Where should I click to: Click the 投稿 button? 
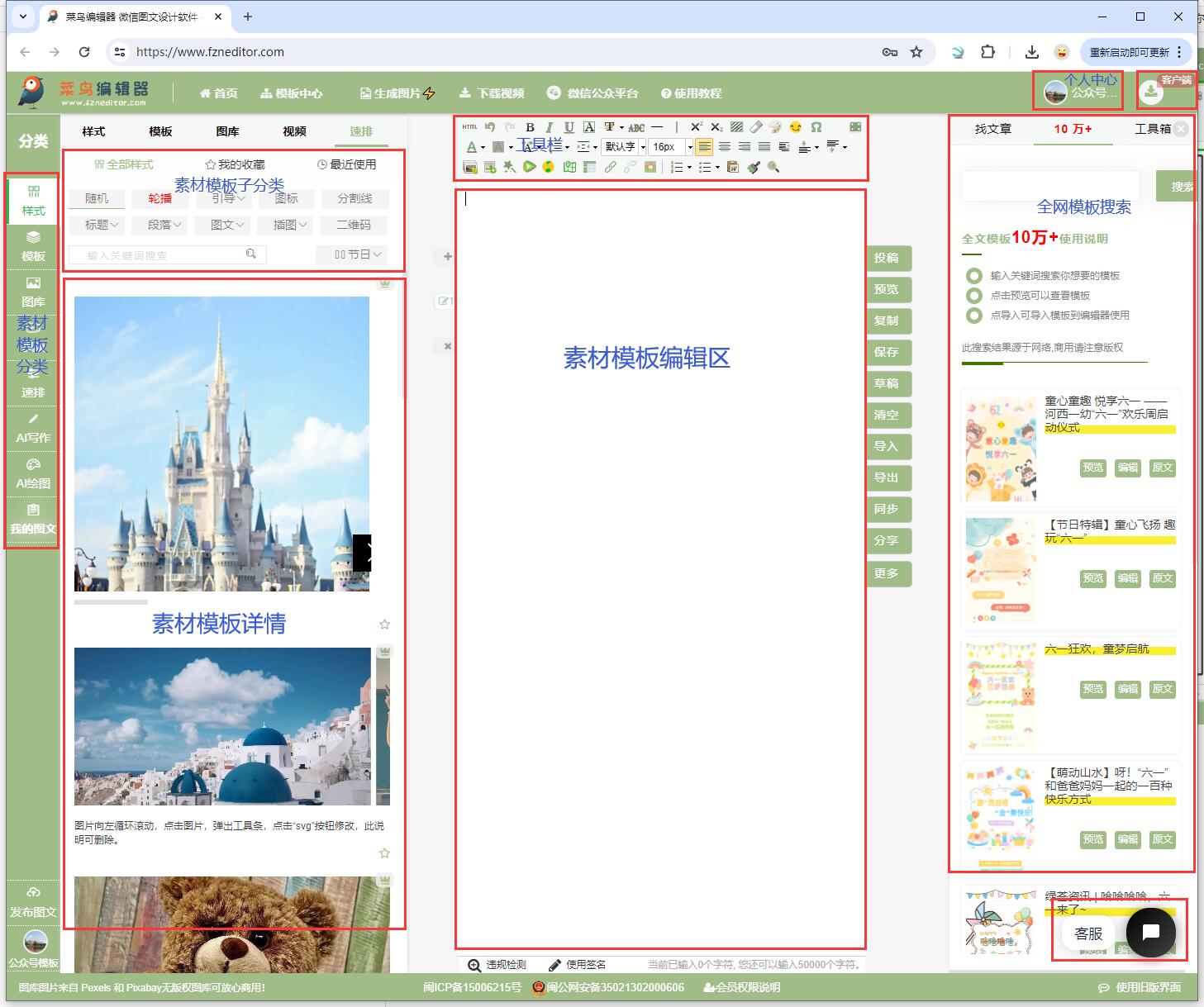[x=888, y=258]
